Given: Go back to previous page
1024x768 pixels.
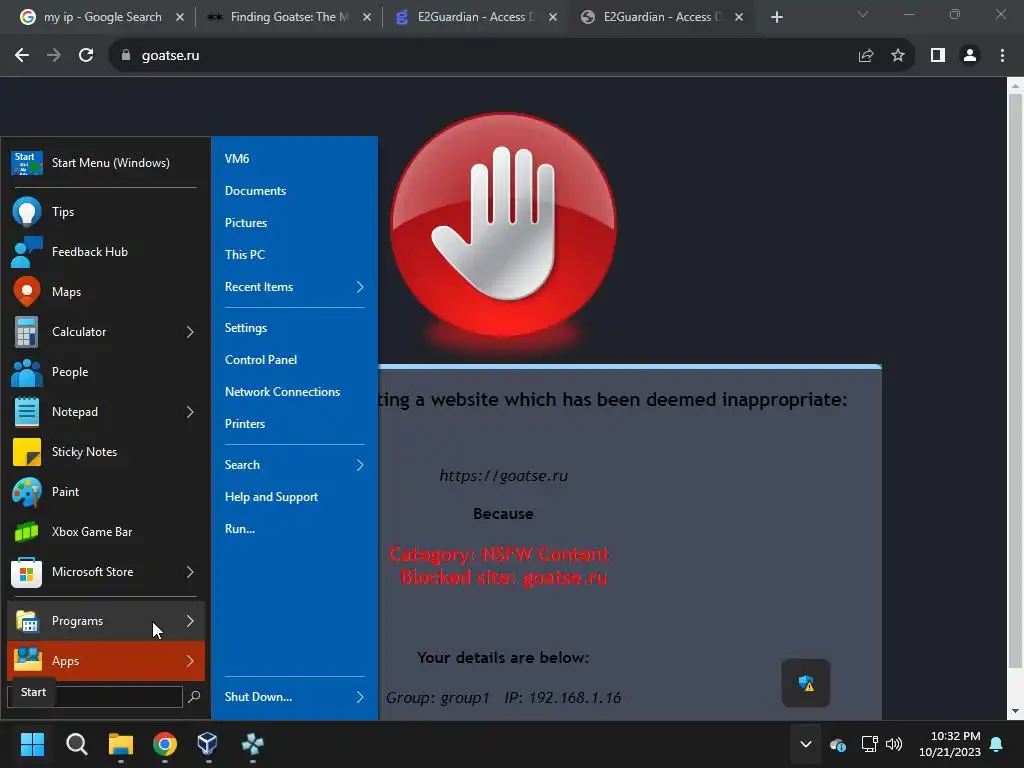Looking at the screenshot, I should click(22, 56).
